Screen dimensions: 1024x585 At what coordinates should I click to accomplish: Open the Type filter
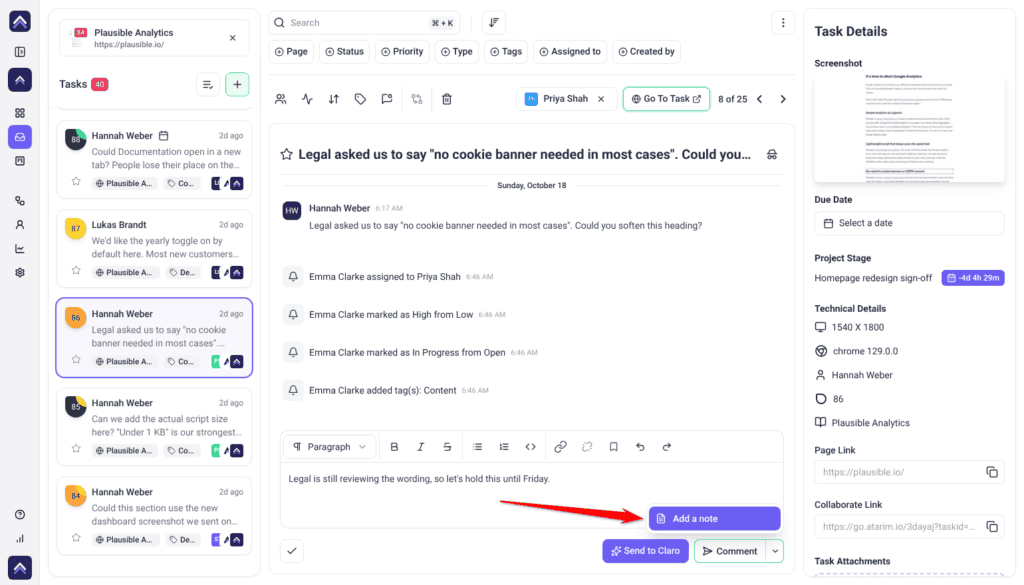pyautogui.click(x=456, y=52)
